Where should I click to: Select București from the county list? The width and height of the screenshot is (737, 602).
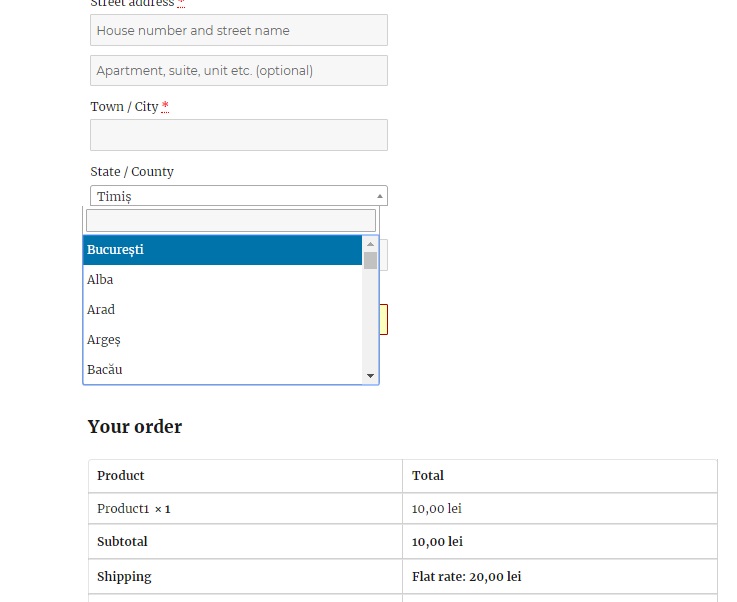coord(222,250)
